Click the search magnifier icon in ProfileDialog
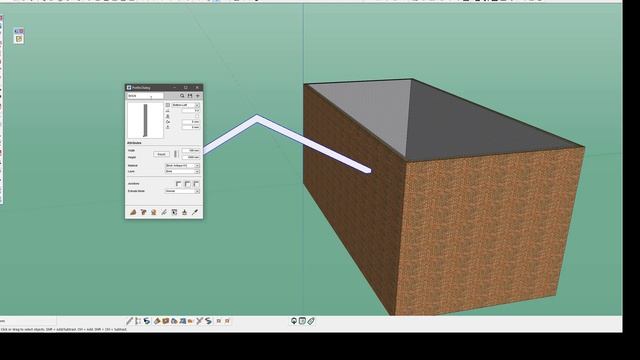 (182, 96)
